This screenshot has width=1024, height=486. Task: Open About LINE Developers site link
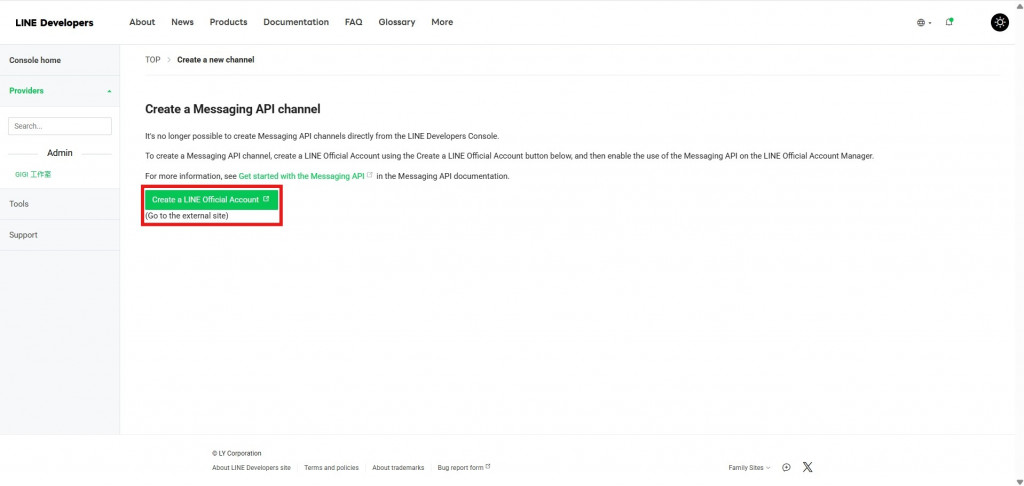coord(251,468)
